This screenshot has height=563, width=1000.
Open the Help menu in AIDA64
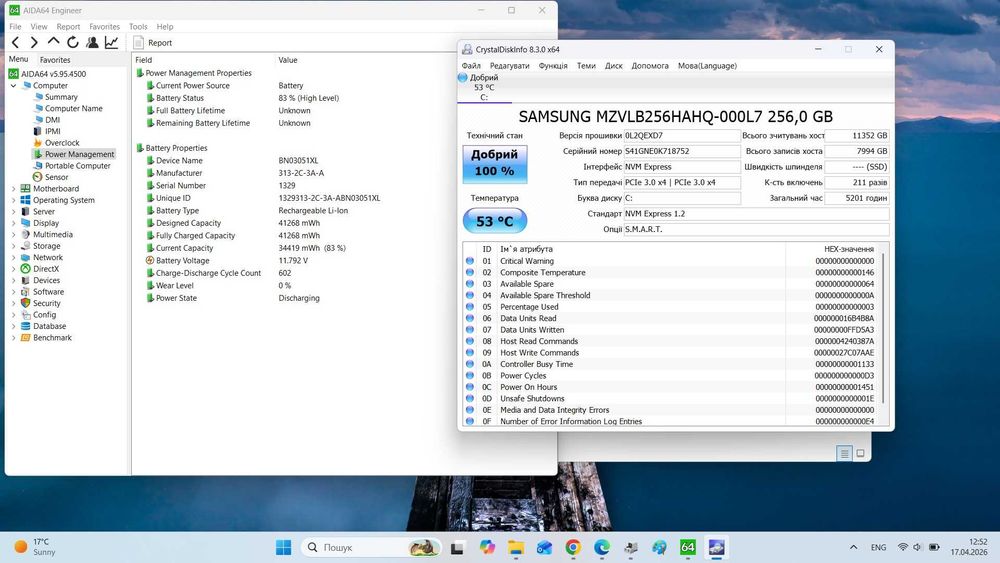165,27
